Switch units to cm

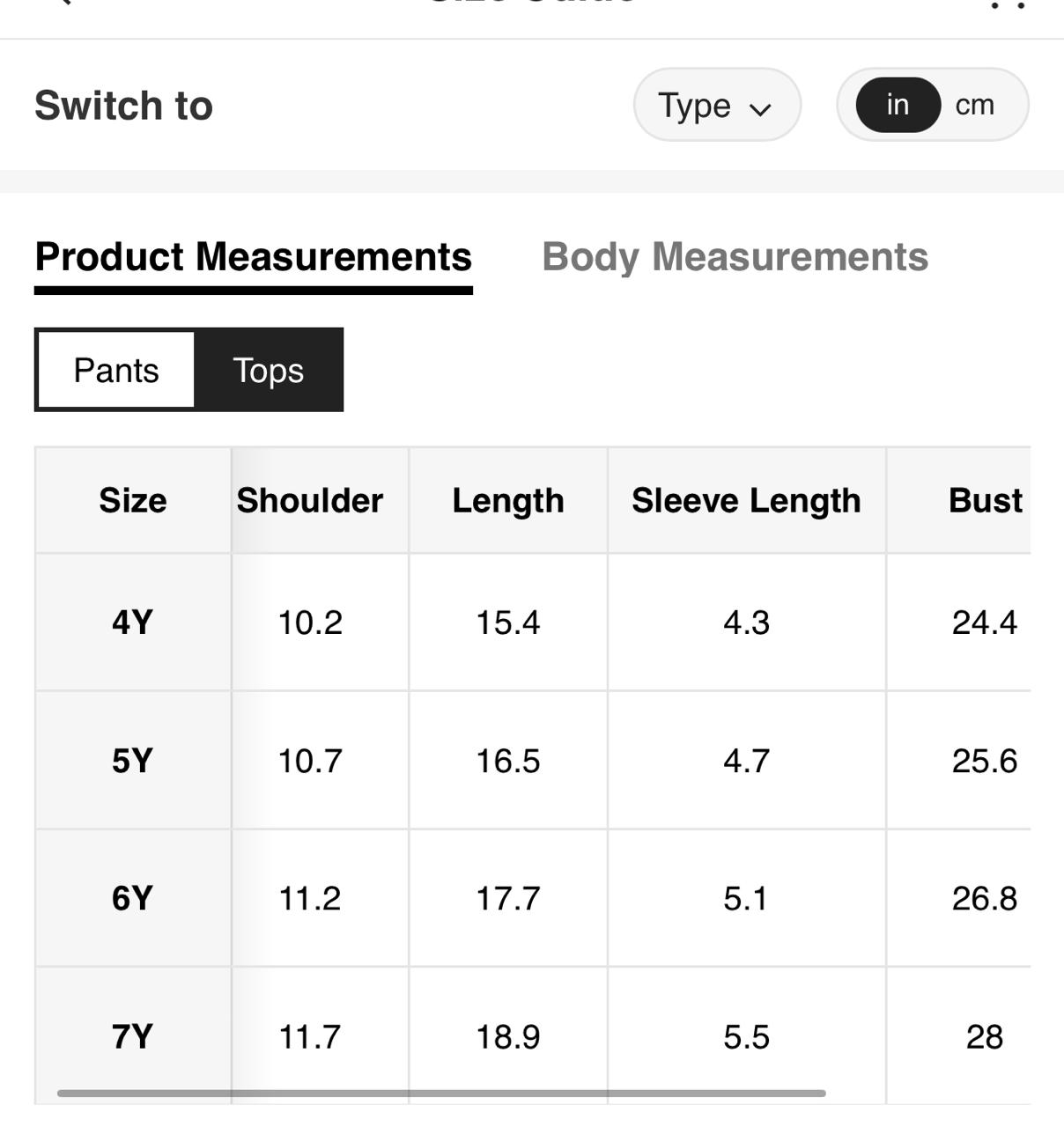[974, 105]
